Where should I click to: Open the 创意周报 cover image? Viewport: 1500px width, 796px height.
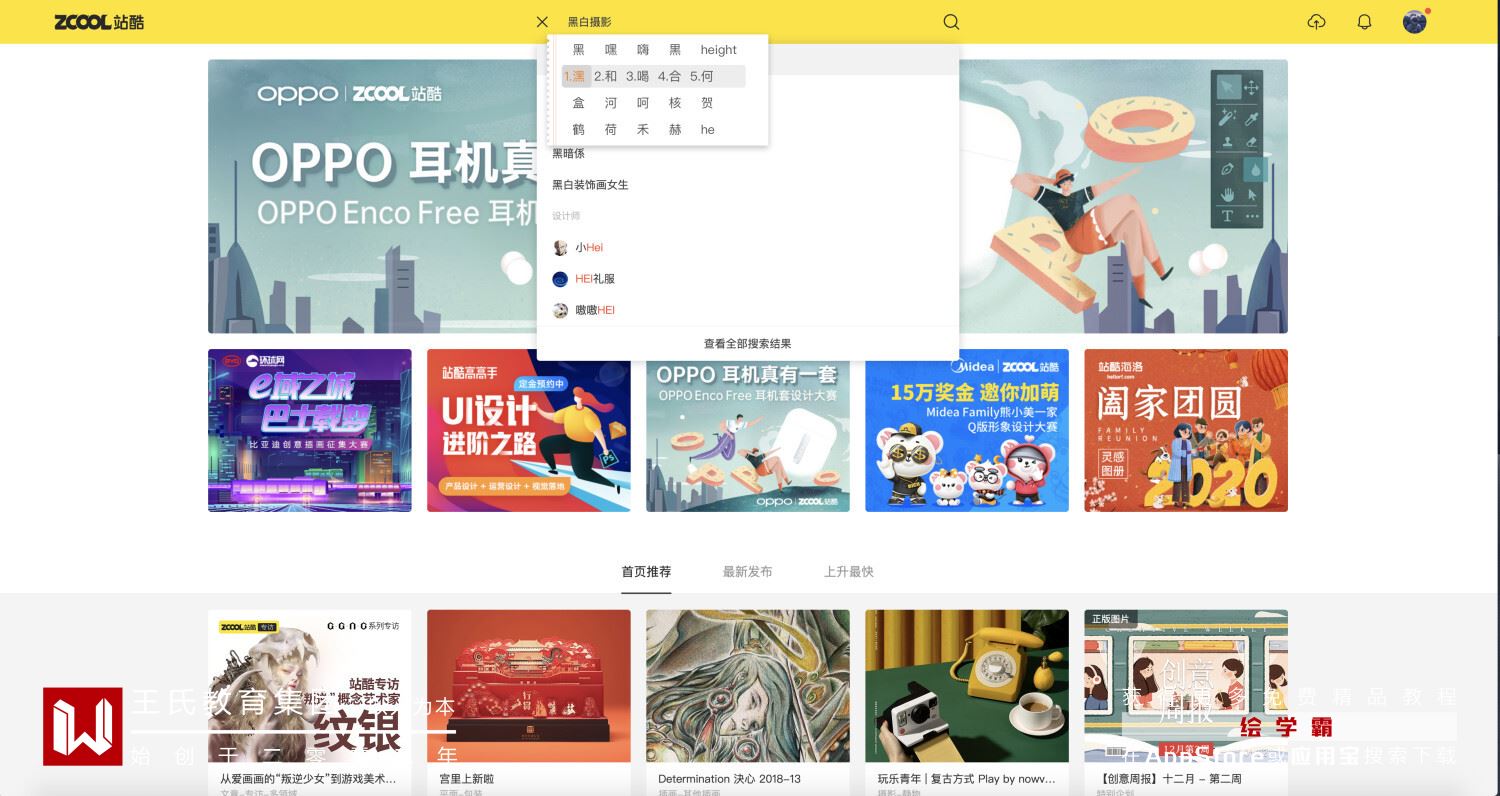tap(1186, 686)
